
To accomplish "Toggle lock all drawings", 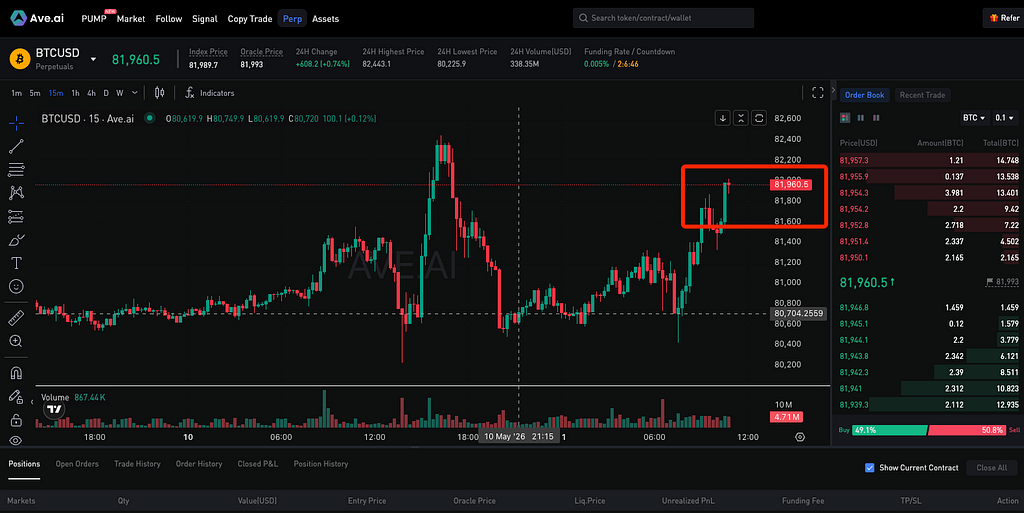I will 16,420.
